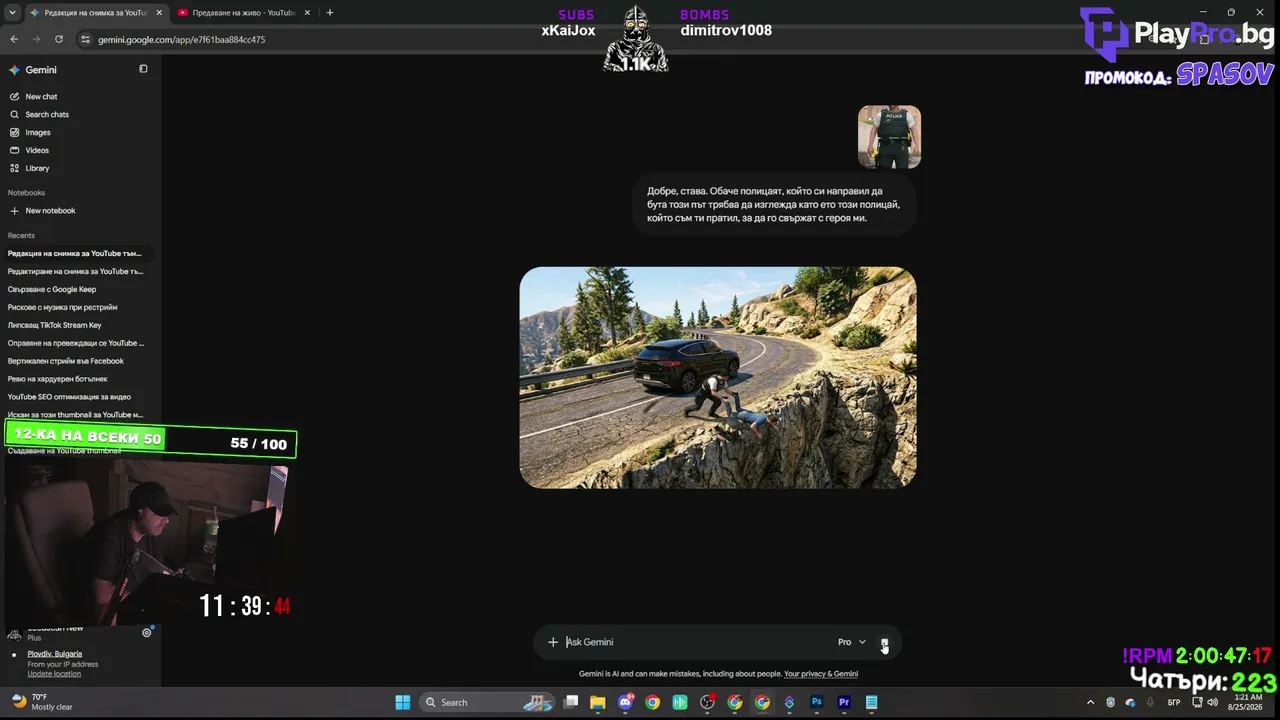The image size is (1280, 720).
Task: Open File Explorer from taskbar
Action: coord(598,703)
